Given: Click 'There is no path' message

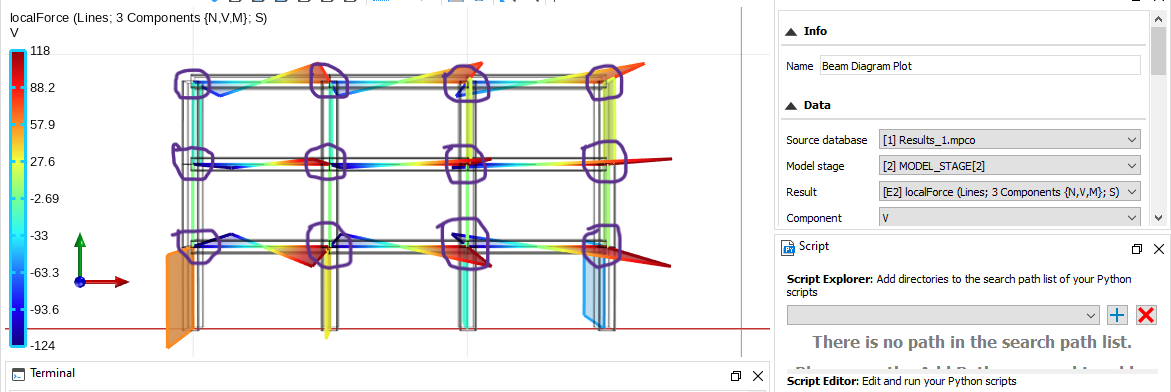Looking at the screenshot, I should (x=972, y=343).
